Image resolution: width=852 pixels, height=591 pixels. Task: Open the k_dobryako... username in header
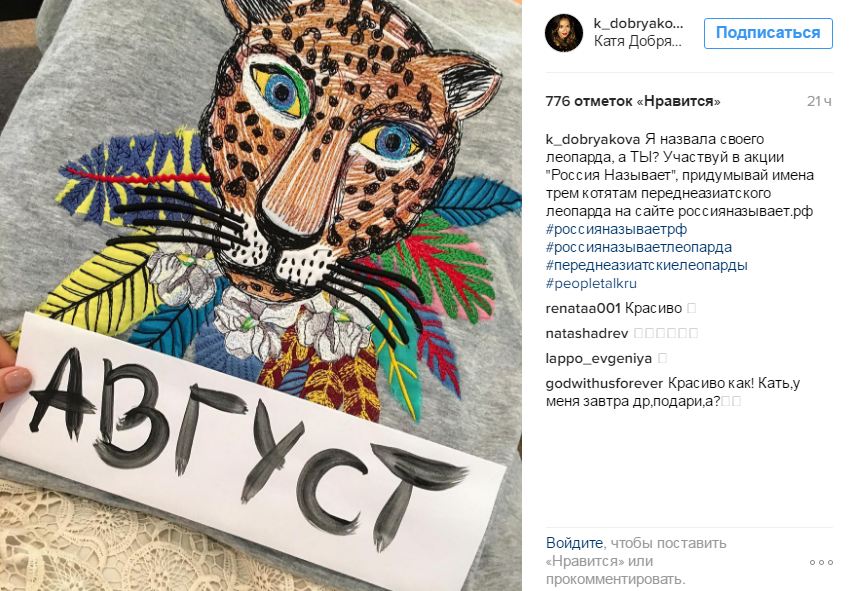(x=638, y=23)
